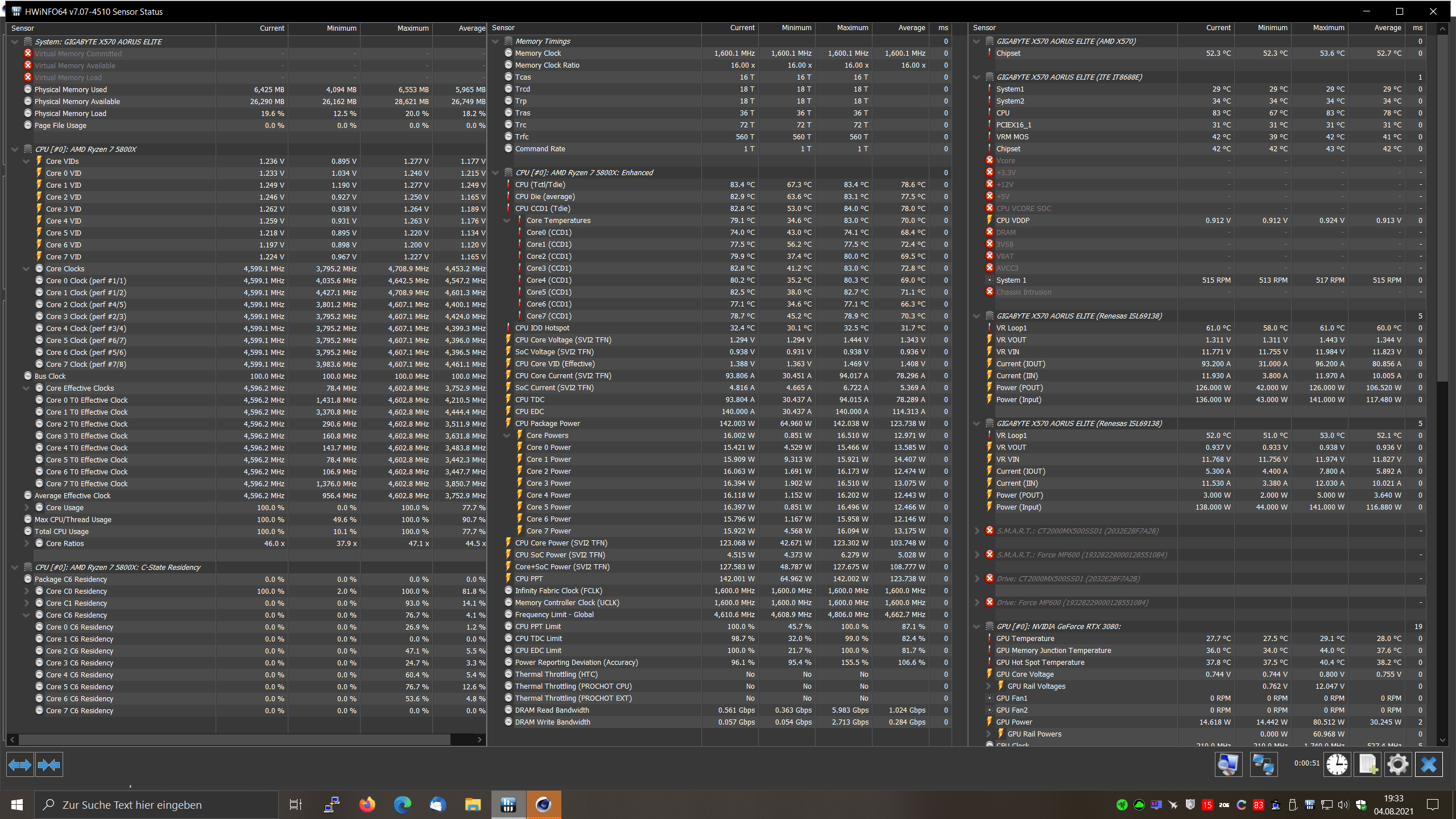The height and width of the screenshot is (819, 1456).
Task: Open sensor settings gear icon
Action: click(x=1398, y=764)
